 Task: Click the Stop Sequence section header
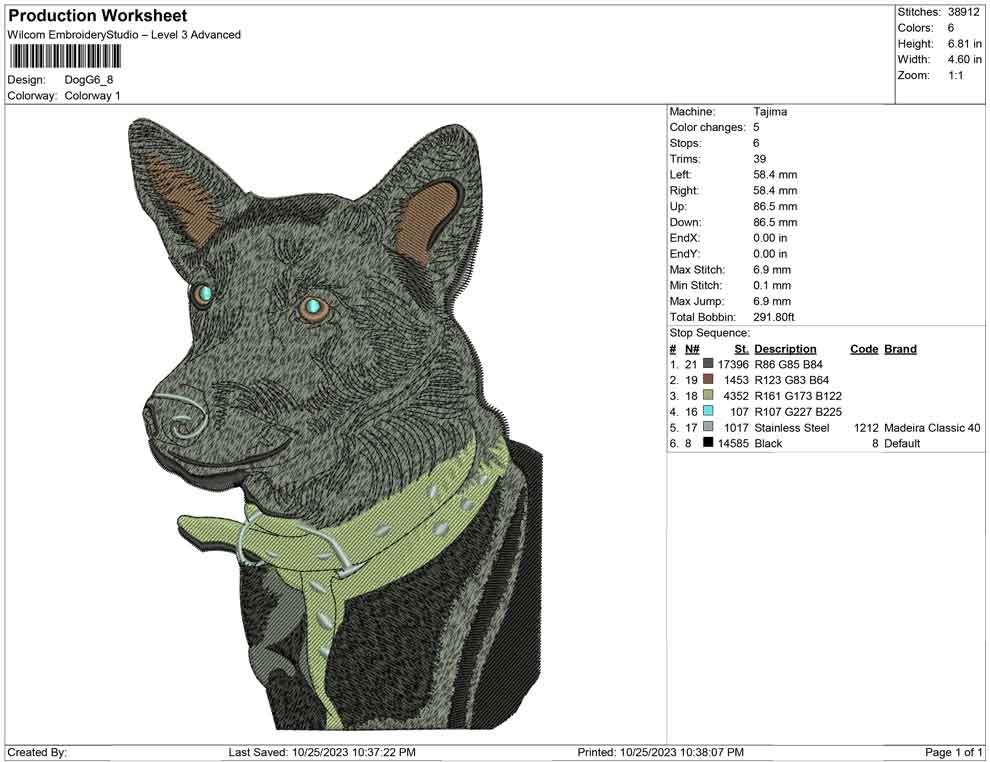point(710,332)
